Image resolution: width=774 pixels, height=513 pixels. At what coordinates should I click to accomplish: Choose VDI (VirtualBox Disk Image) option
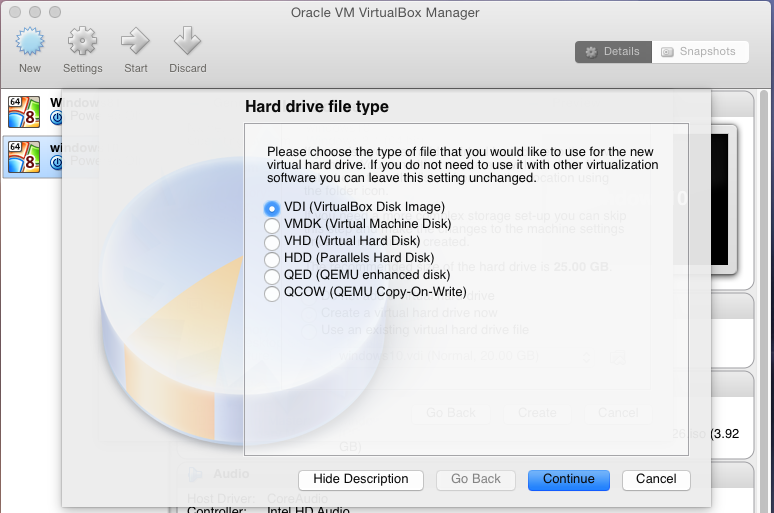point(271,208)
